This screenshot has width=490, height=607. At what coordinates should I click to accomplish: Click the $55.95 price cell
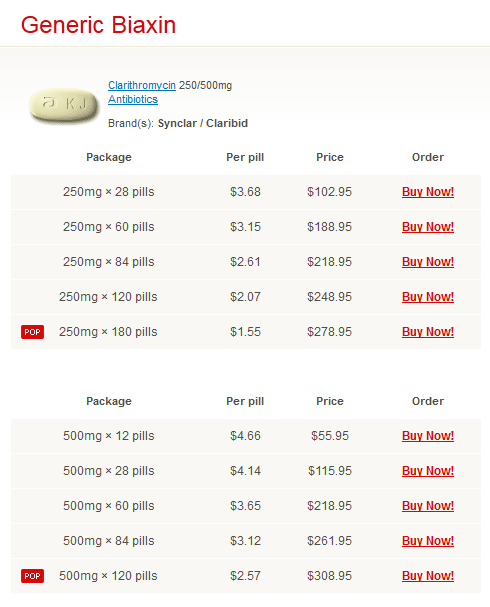(x=330, y=436)
